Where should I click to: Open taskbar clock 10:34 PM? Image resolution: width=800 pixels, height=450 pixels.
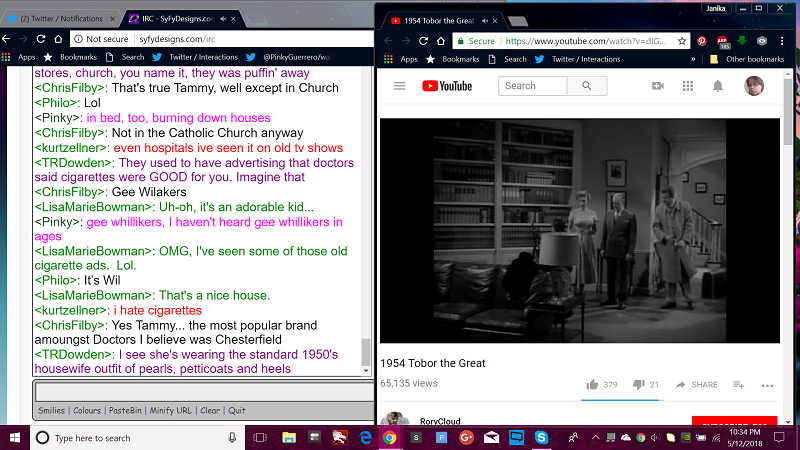pyautogui.click(x=745, y=438)
